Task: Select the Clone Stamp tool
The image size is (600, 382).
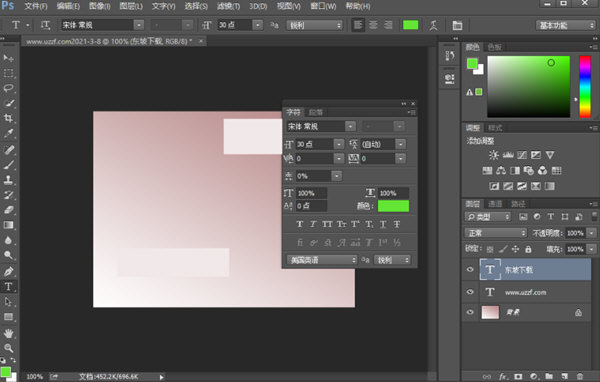Action: pos(8,180)
